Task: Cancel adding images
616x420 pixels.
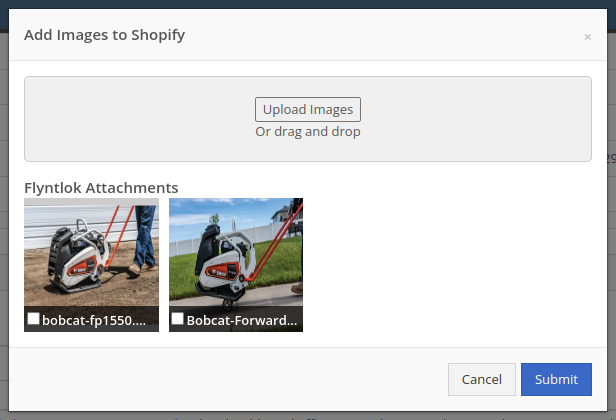Action: click(482, 379)
